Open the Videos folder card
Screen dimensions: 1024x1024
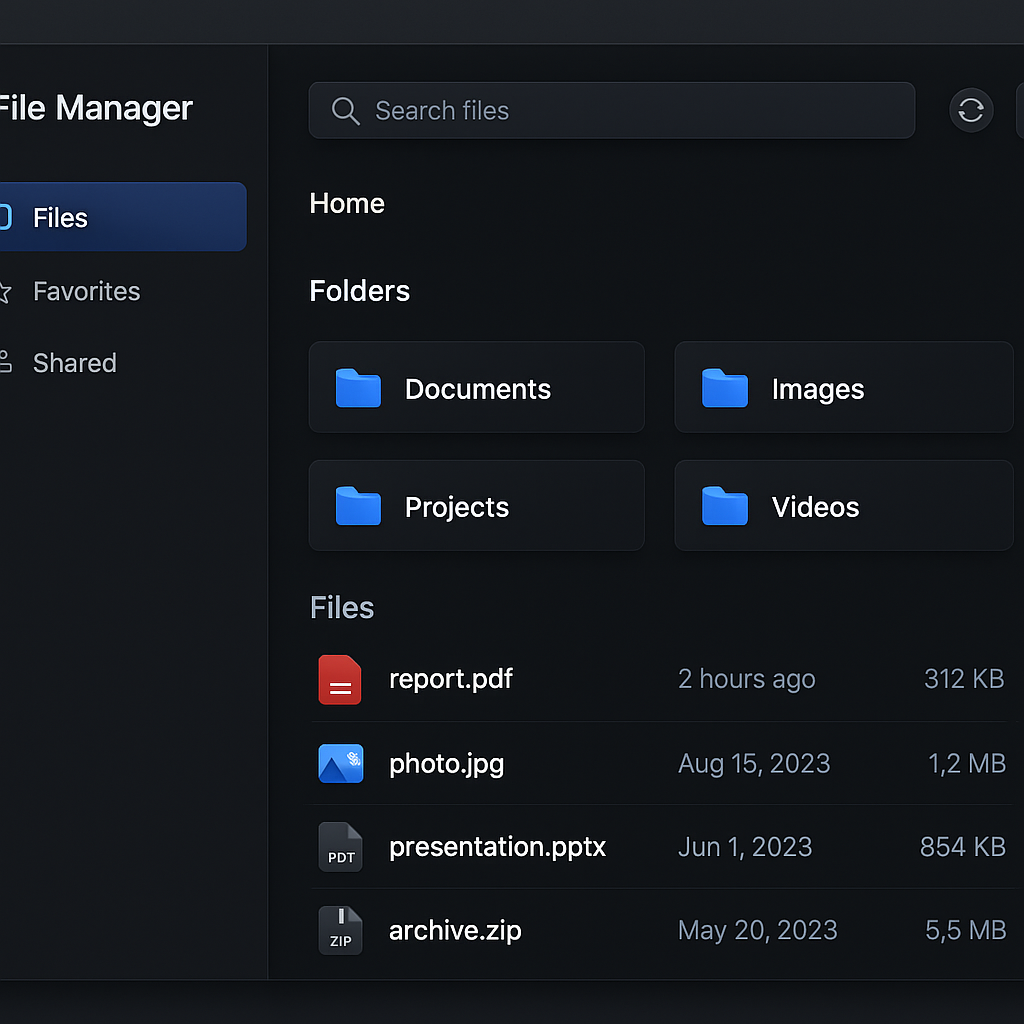pyautogui.click(x=844, y=505)
